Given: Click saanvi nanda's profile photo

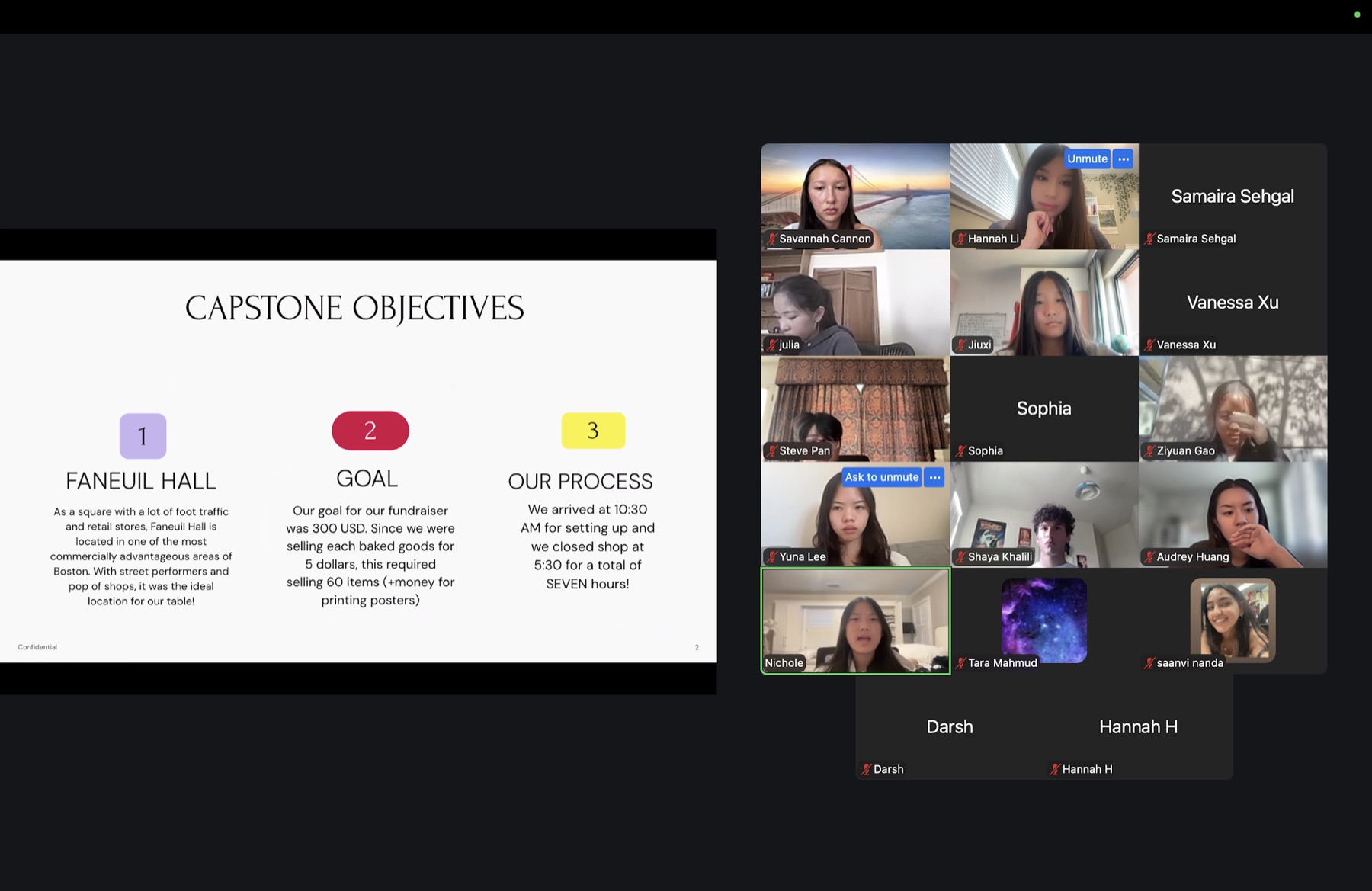Looking at the screenshot, I should coord(1233,619).
